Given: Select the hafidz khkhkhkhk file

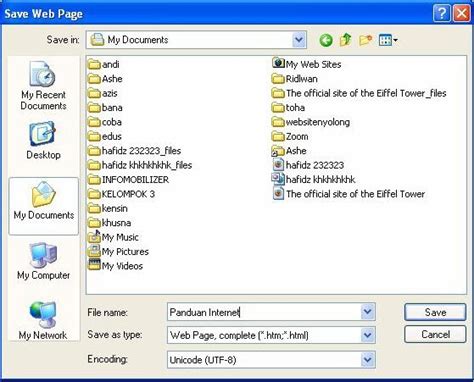Looking at the screenshot, I should [314, 180].
